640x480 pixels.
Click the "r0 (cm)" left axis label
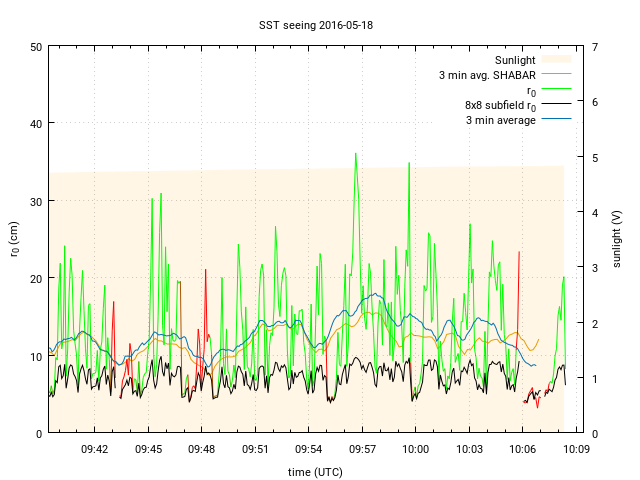(14, 239)
